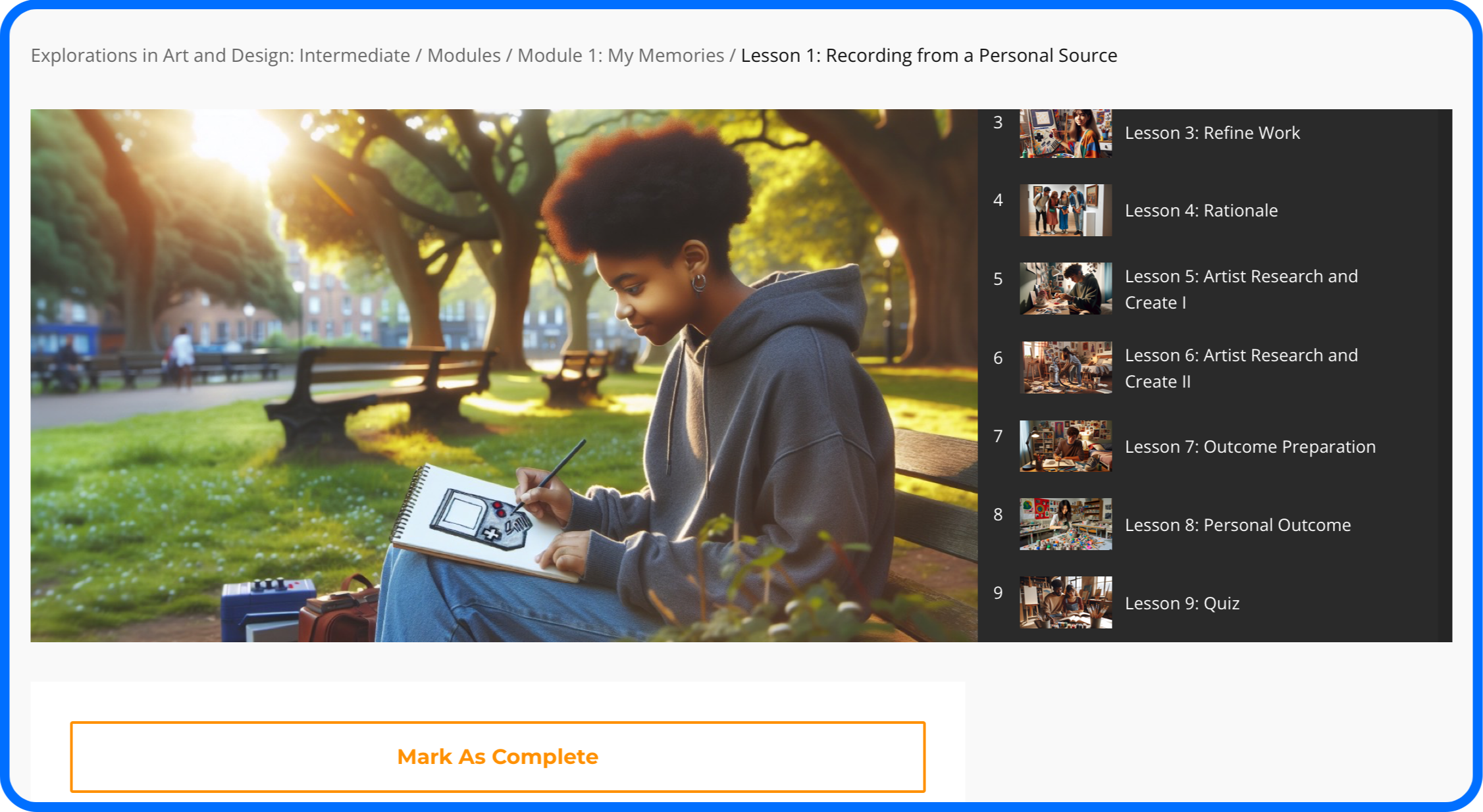1483x812 pixels.
Task: Open the Lesson 6 thumbnail image
Action: pyautogui.click(x=1065, y=367)
